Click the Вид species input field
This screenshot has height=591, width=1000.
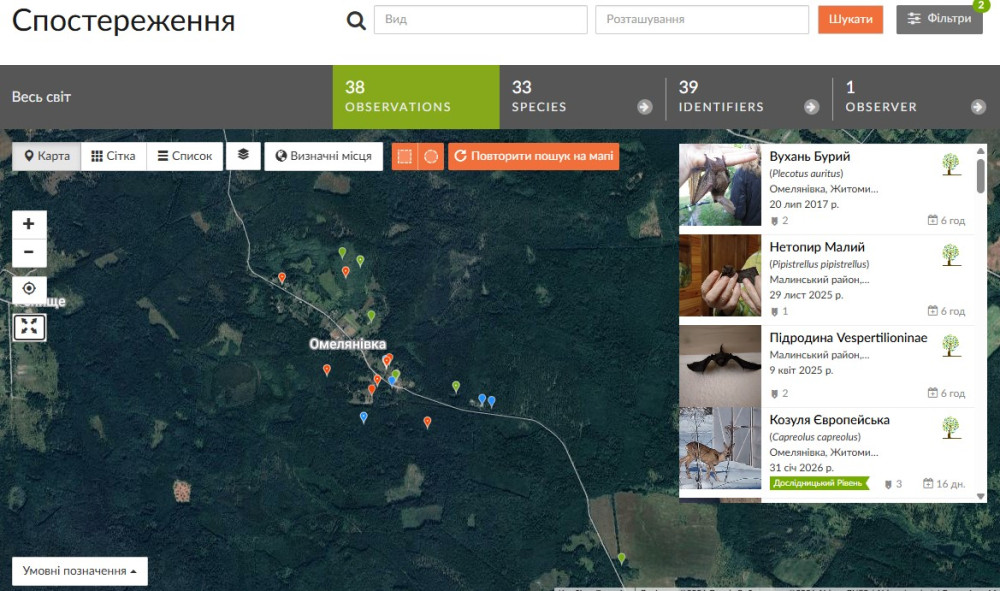click(480, 20)
